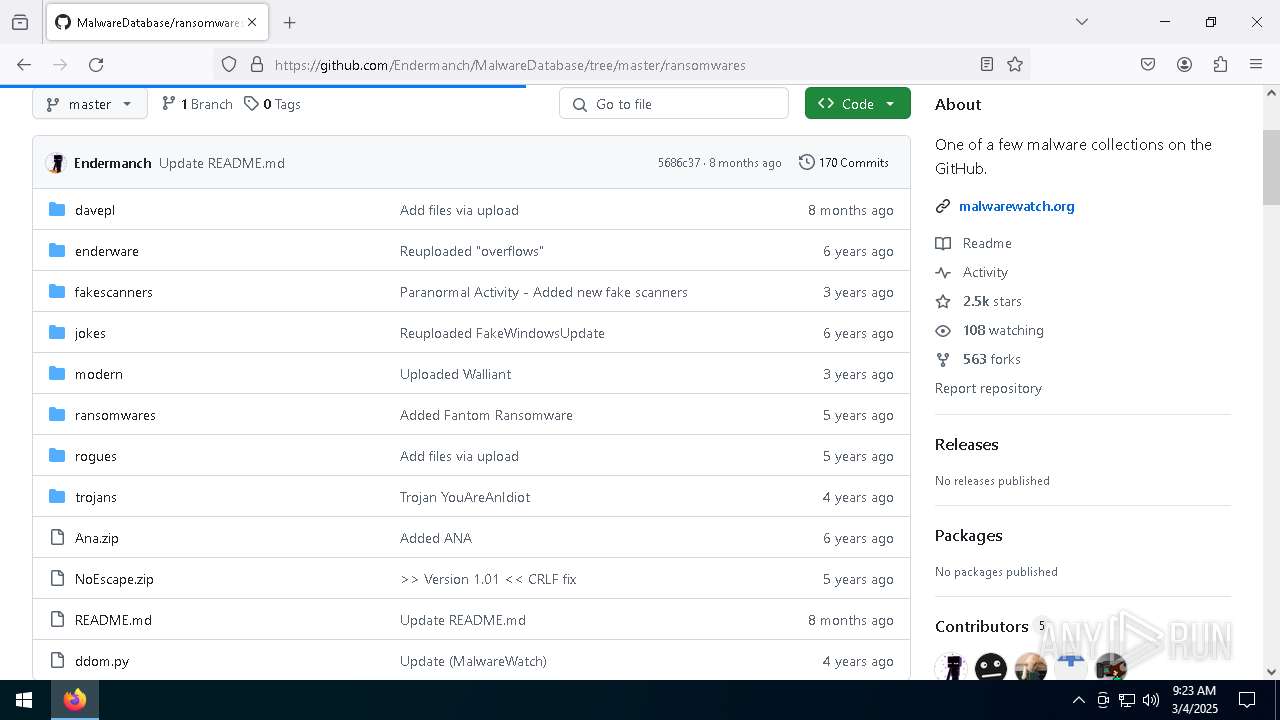Open the modern folder
Viewport: 1280px width, 720px height.
(99, 374)
